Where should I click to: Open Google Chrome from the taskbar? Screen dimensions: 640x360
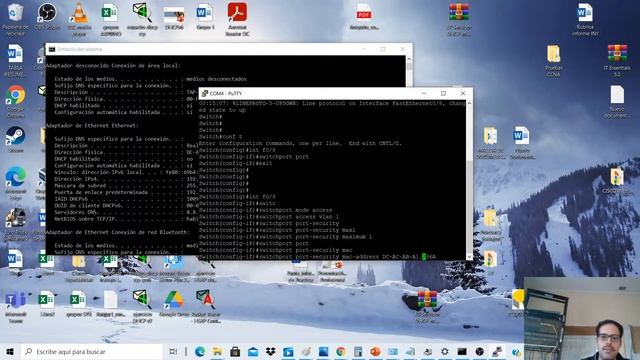[x=340, y=351]
